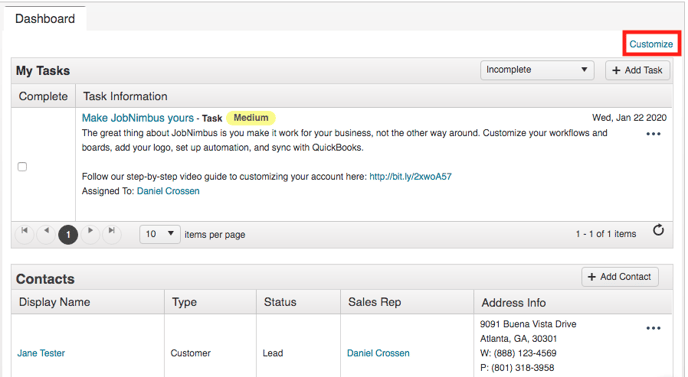Click the My Tasks panel title
This screenshot has width=688, height=377.
pyautogui.click(x=43, y=71)
